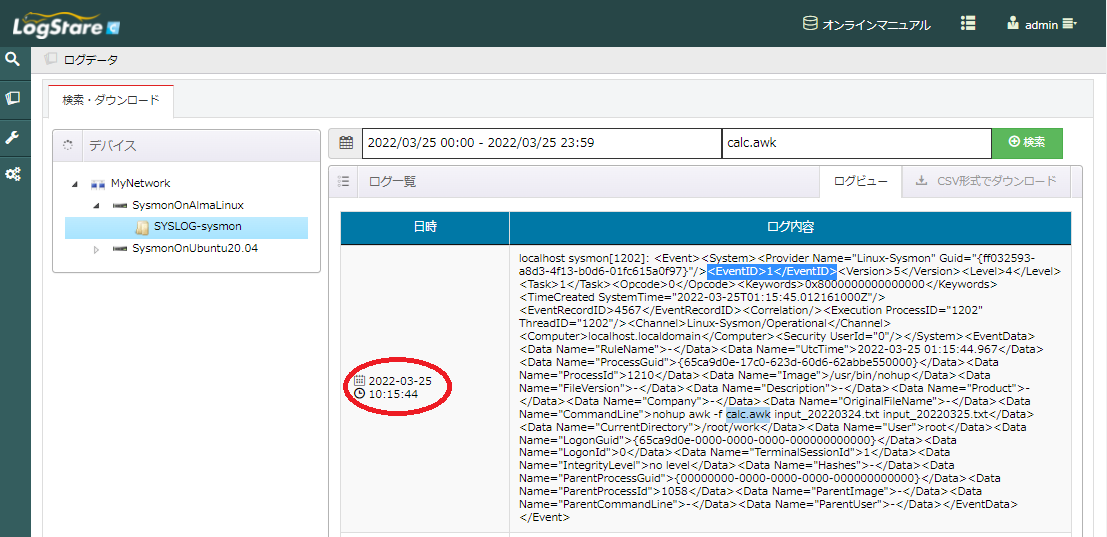Select the 検索・ダウンロード tab

(x=111, y=100)
